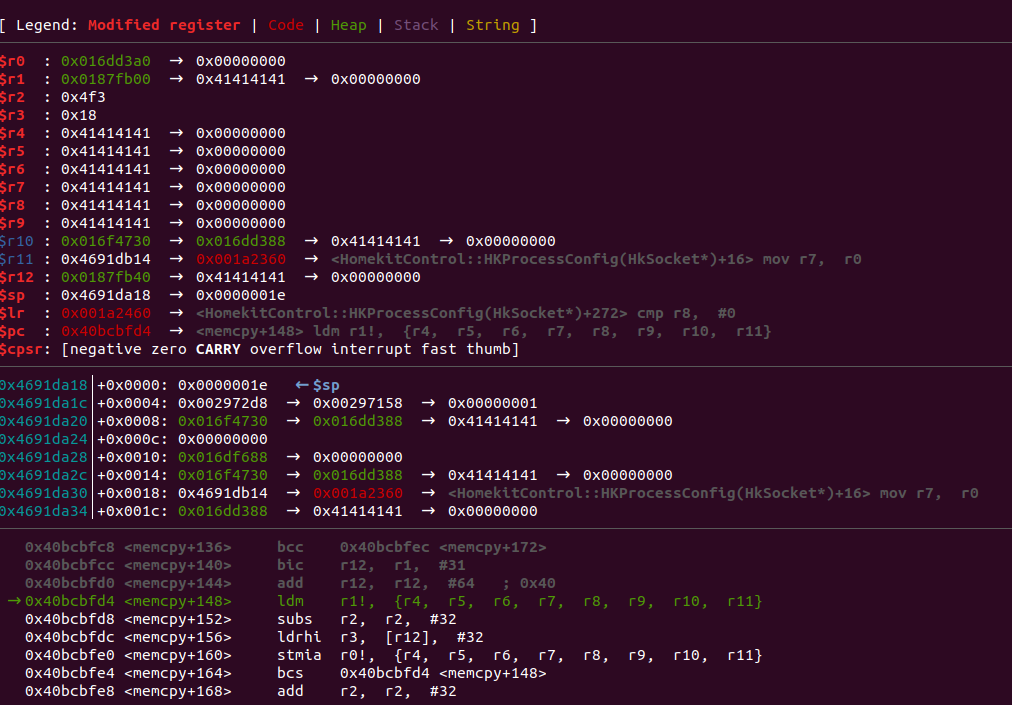Screen dimensions: 1012x705
Task: Click the red 'Code' legend label
Action: pyautogui.click(x=286, y=25)
